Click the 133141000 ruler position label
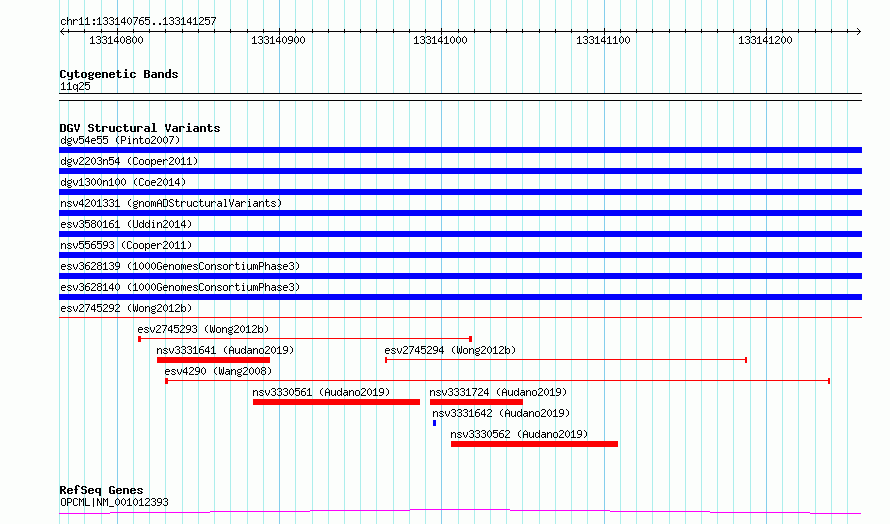Viewport: 890px width, 524px height. pyautogui.click(x=440, y=40)
